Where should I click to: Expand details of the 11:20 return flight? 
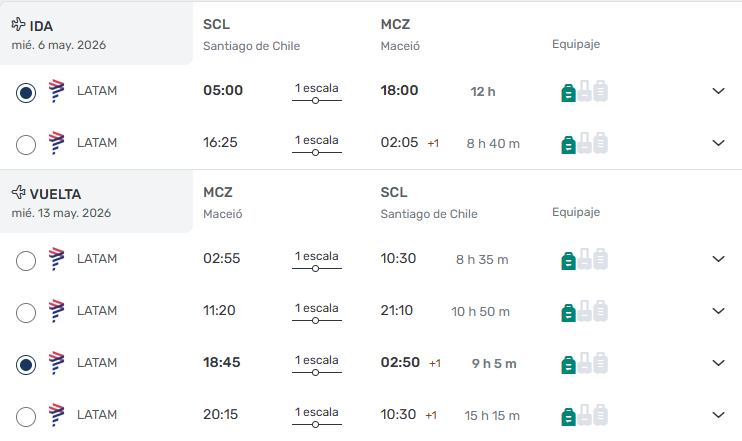717,311
